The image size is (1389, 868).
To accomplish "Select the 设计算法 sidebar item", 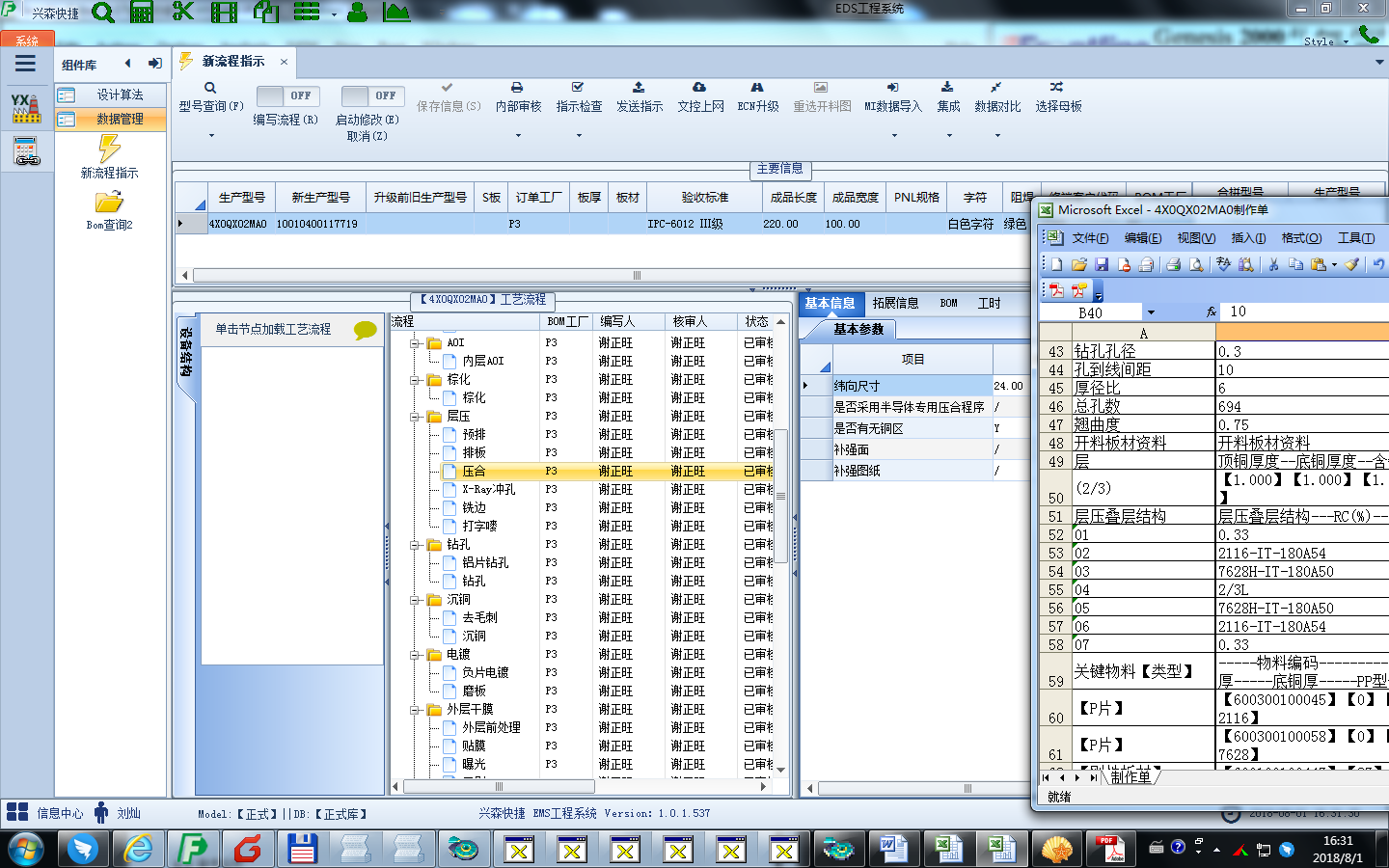I will [110, 95].
